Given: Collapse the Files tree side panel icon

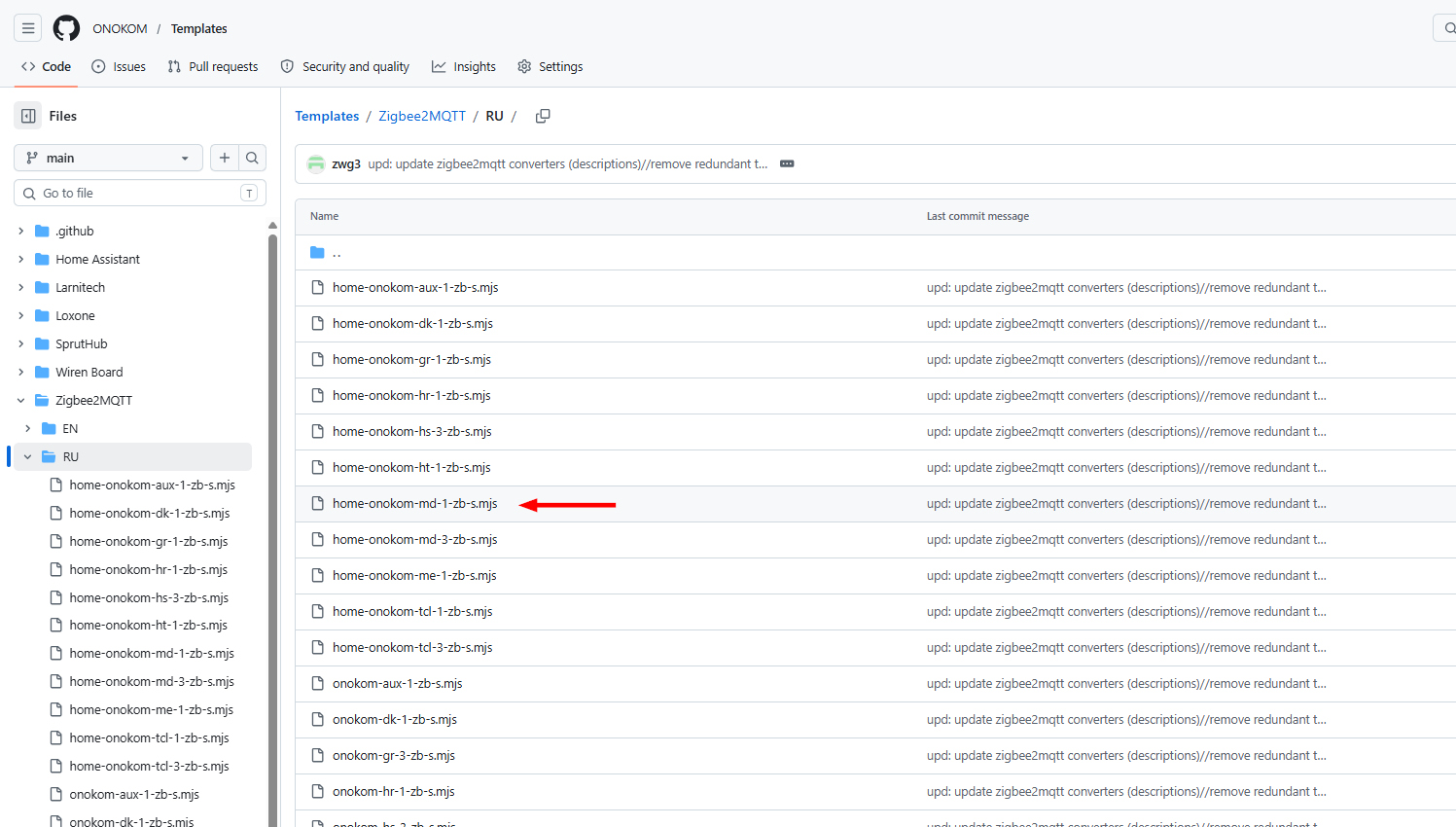Looking at the screenshot, I should coord(28,116).
